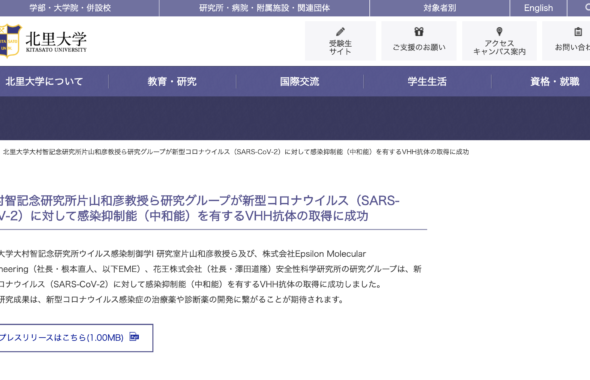Open 対象者別 top menu
The image size is (590, 380).
click(439, 8)
